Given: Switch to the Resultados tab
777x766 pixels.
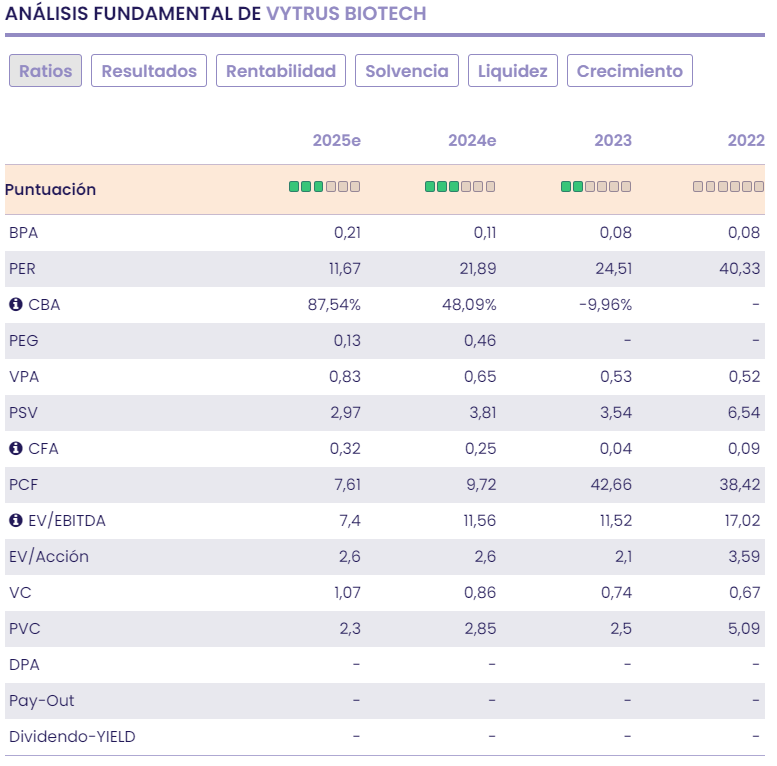Looking at the screenshot, I should coord(149,71).
